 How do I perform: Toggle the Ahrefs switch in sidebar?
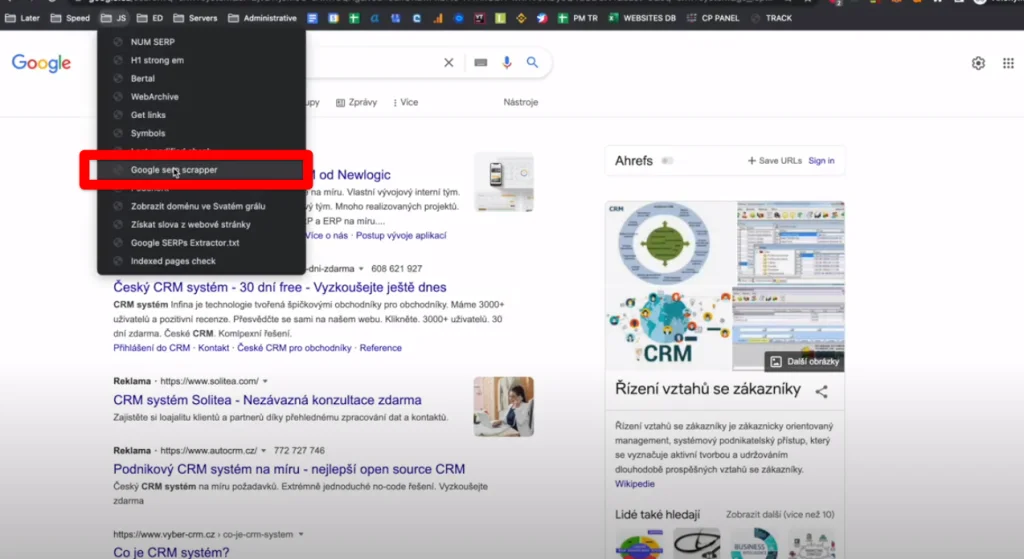pyautogui.click(x=667, y=161)
